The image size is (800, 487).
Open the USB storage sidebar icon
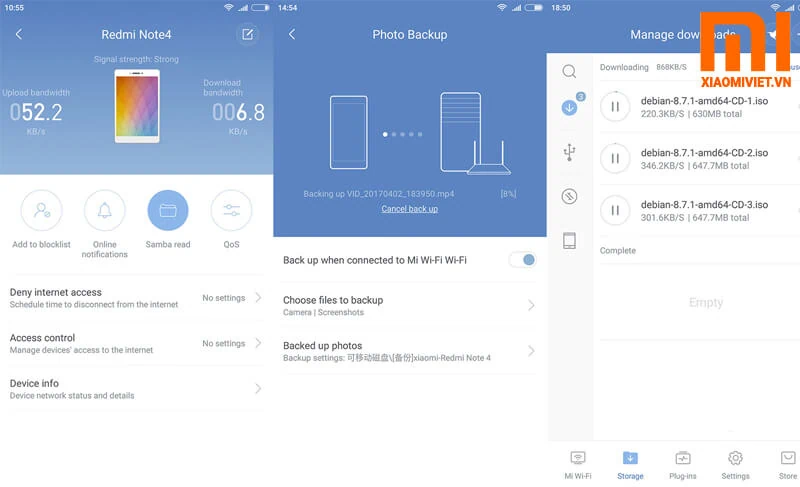tap(569, 152)
